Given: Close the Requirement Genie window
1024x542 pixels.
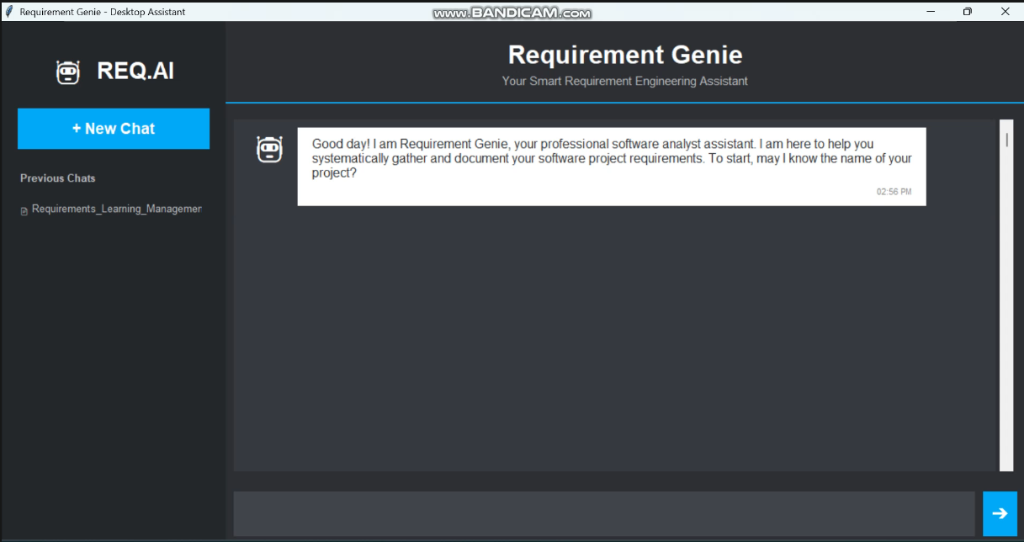Looking at the screenshot, I should (1004, 11).
